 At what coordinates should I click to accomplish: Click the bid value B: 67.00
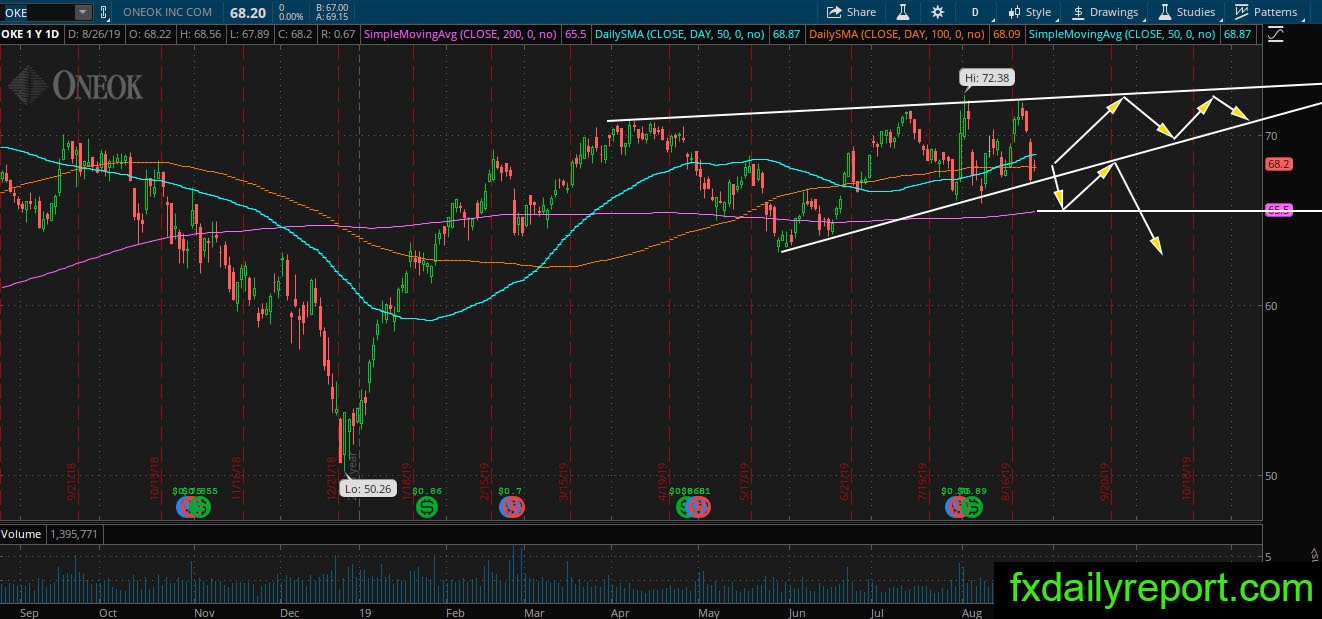[x=330, y=7]
